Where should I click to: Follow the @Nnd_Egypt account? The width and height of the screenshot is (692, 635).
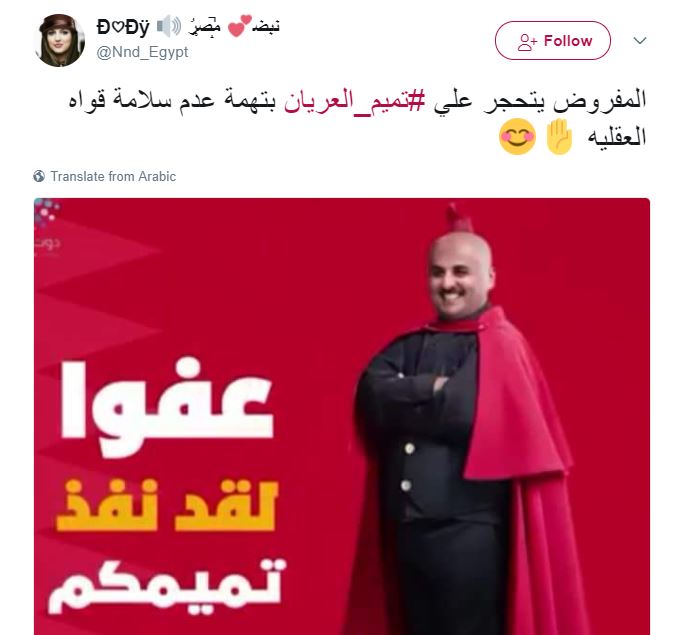[x=553, y=41]
